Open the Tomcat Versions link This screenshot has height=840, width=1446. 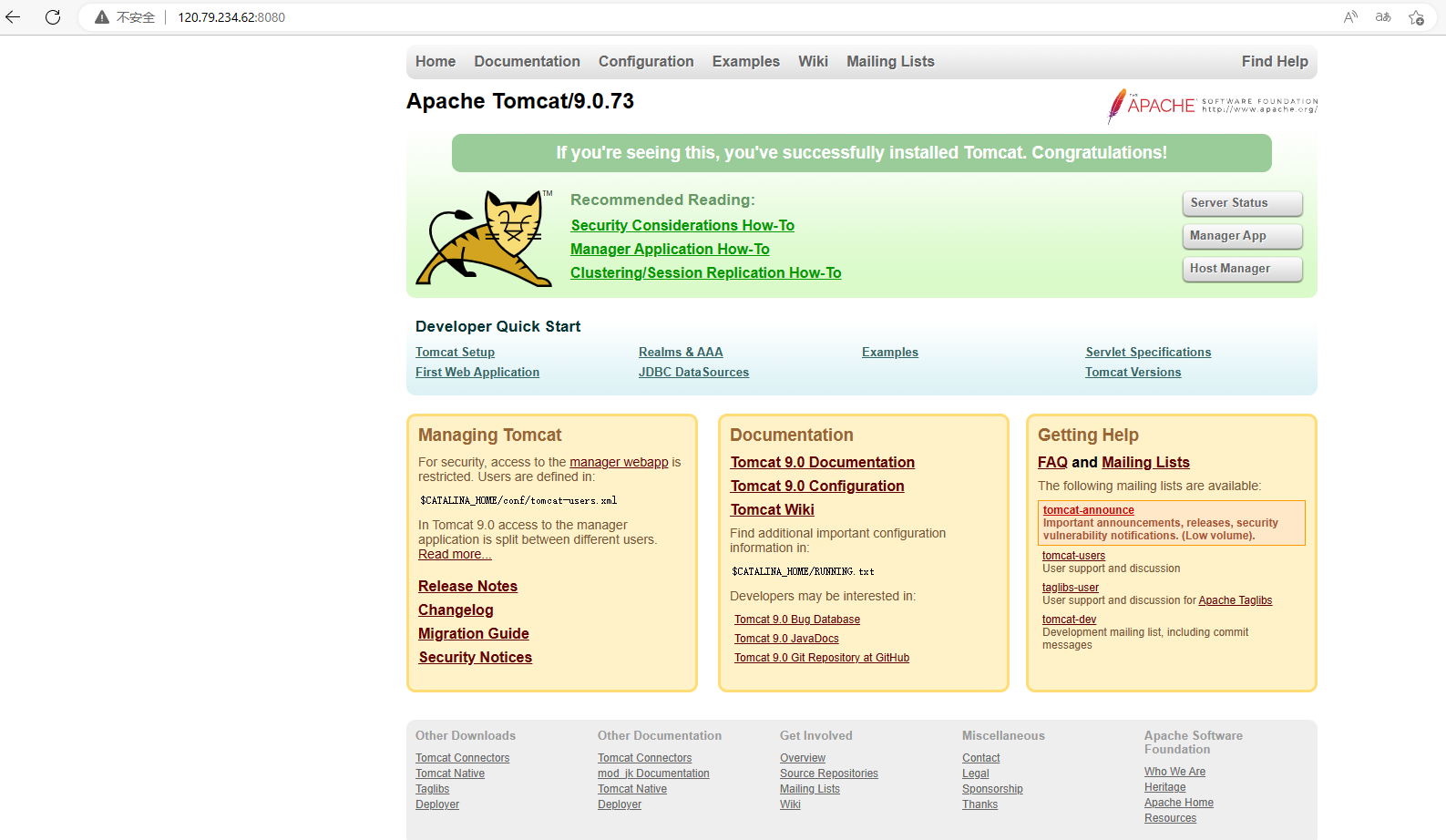[x=1133, y=372]
